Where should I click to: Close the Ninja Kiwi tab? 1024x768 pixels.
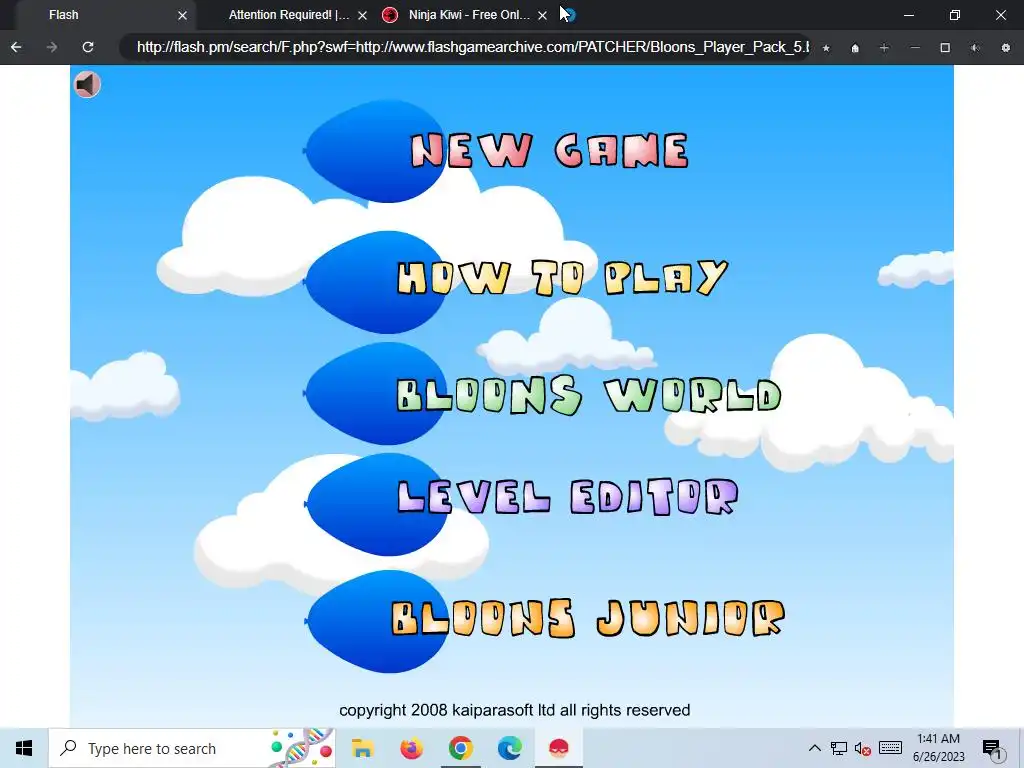[542, 15]
